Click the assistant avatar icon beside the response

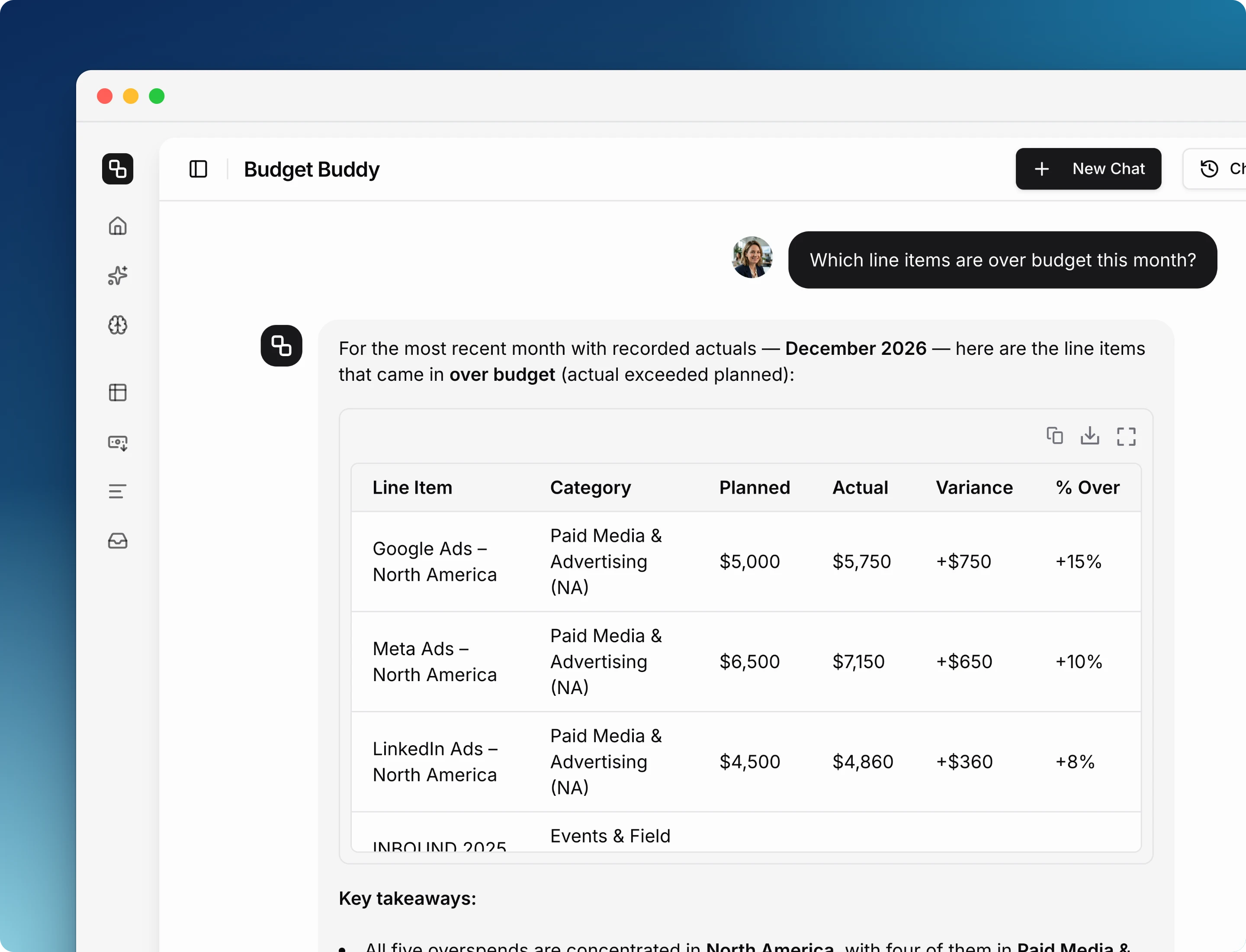(x=282, y=346)
